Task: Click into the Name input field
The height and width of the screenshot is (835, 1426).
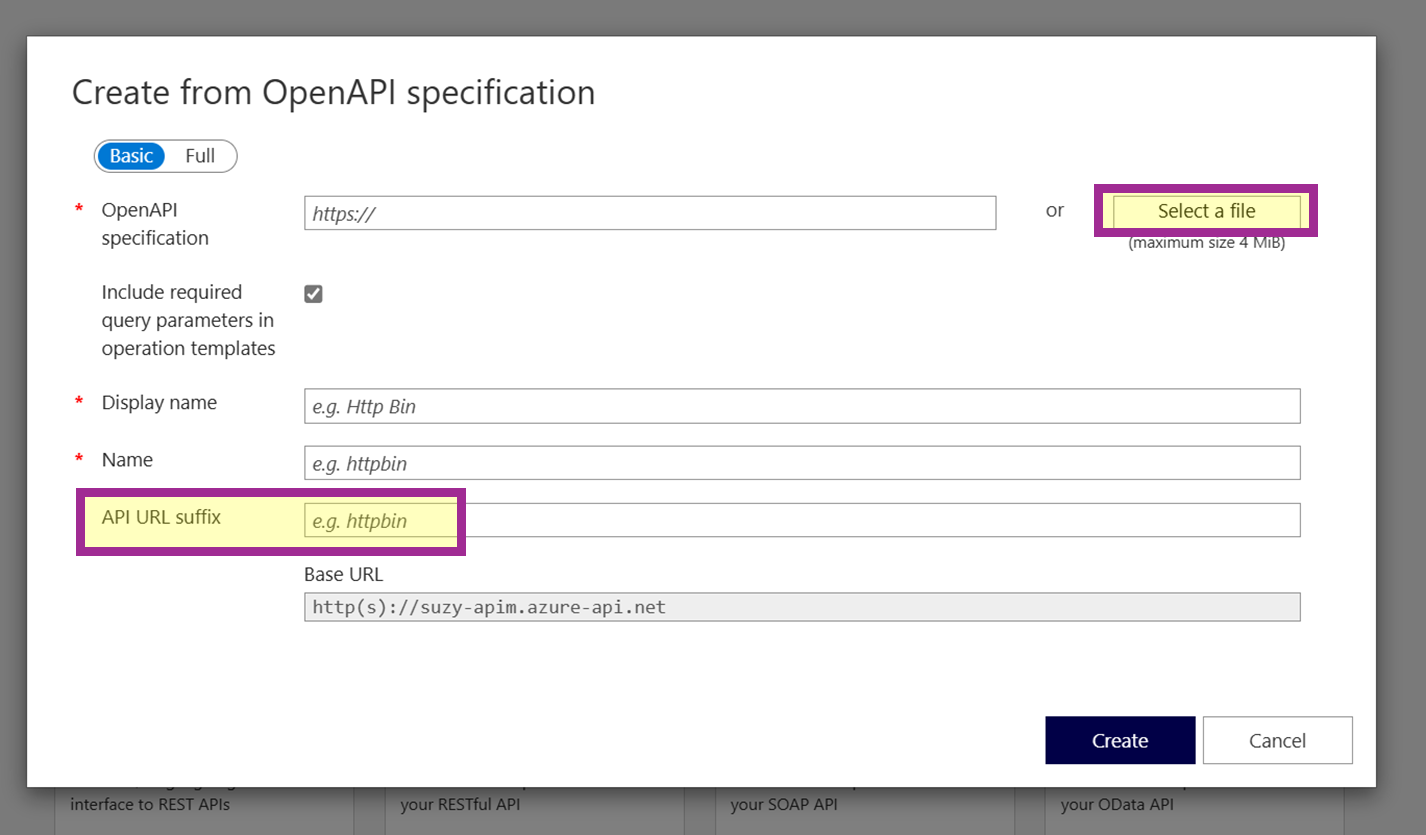Action: (802, 463)
